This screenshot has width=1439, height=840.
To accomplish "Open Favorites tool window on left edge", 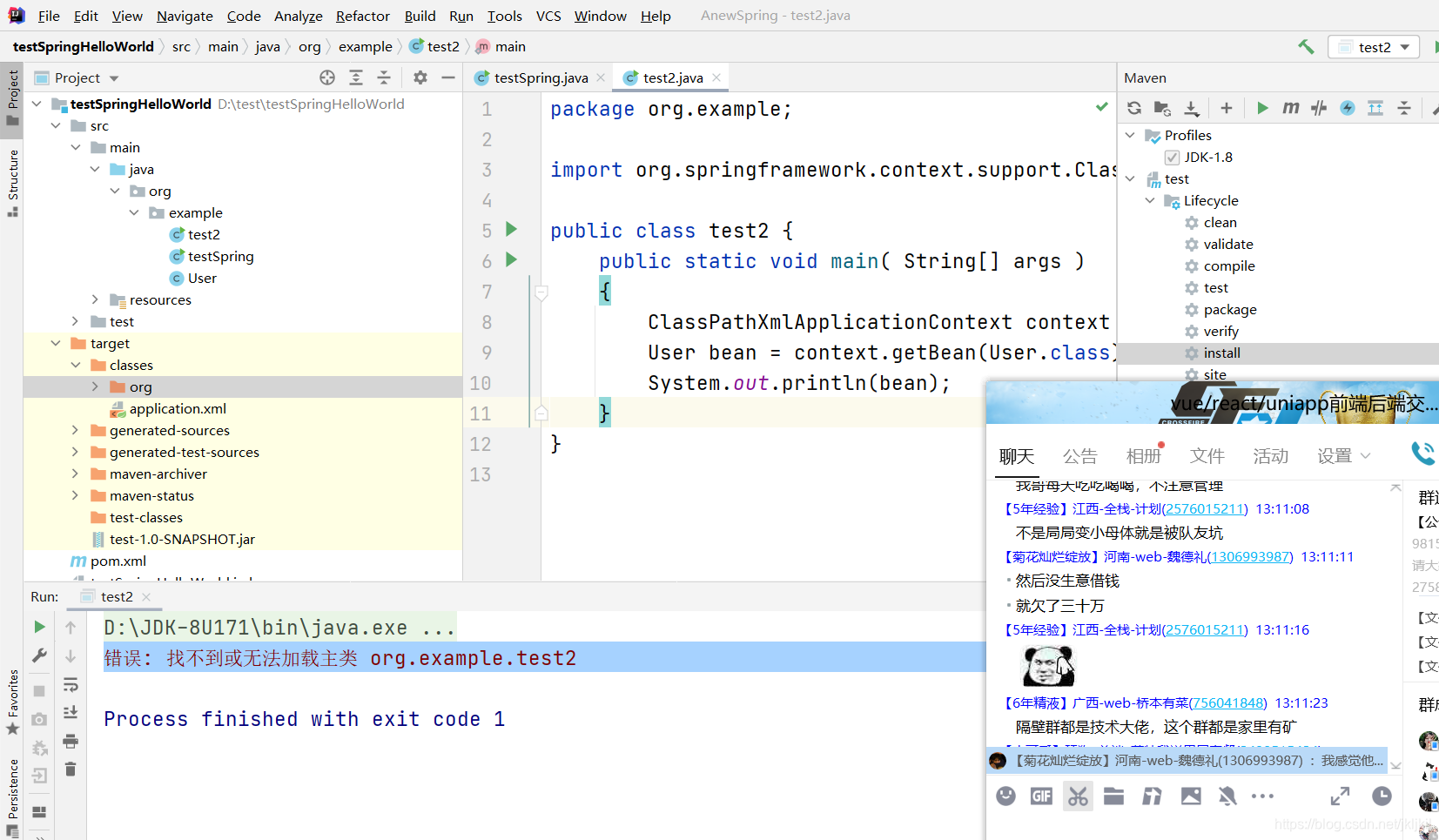I will [x=12, y=702].
